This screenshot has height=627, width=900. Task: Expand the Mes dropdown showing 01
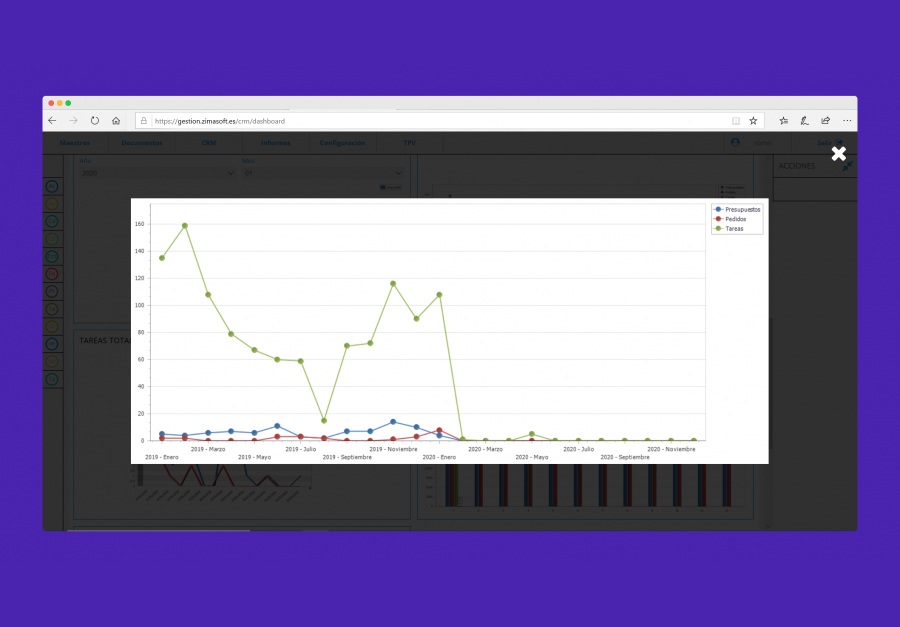pos(323,173)
